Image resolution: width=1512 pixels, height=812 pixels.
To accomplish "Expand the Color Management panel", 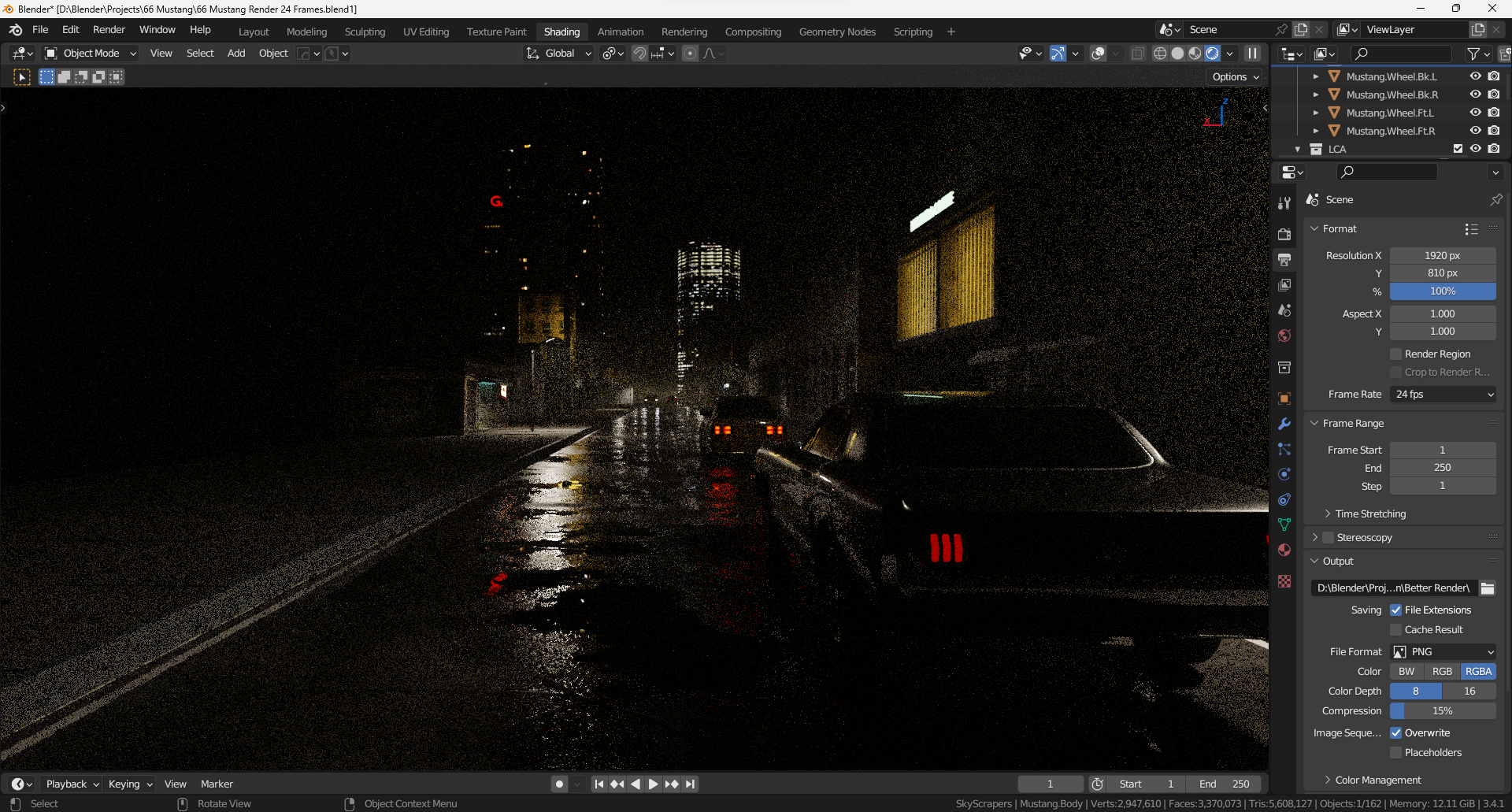I will coord(1377,780).
